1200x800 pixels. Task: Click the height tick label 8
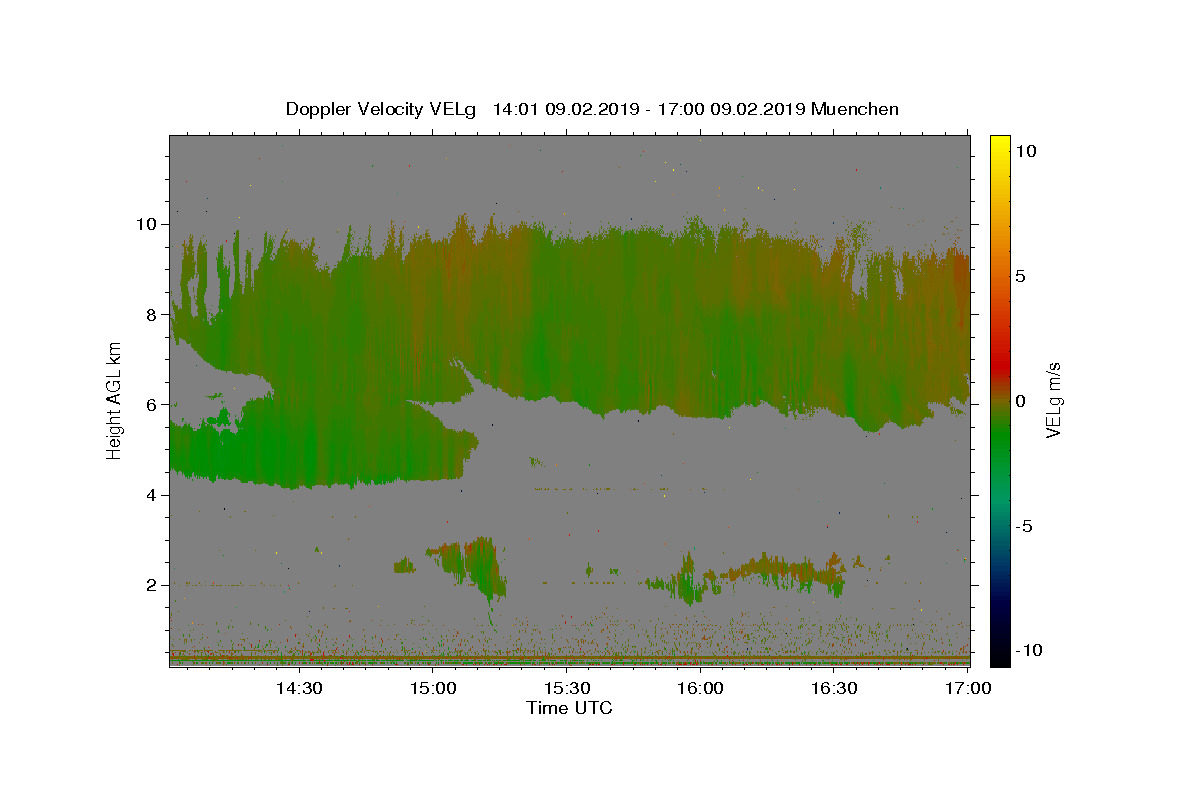click(151, 314)
